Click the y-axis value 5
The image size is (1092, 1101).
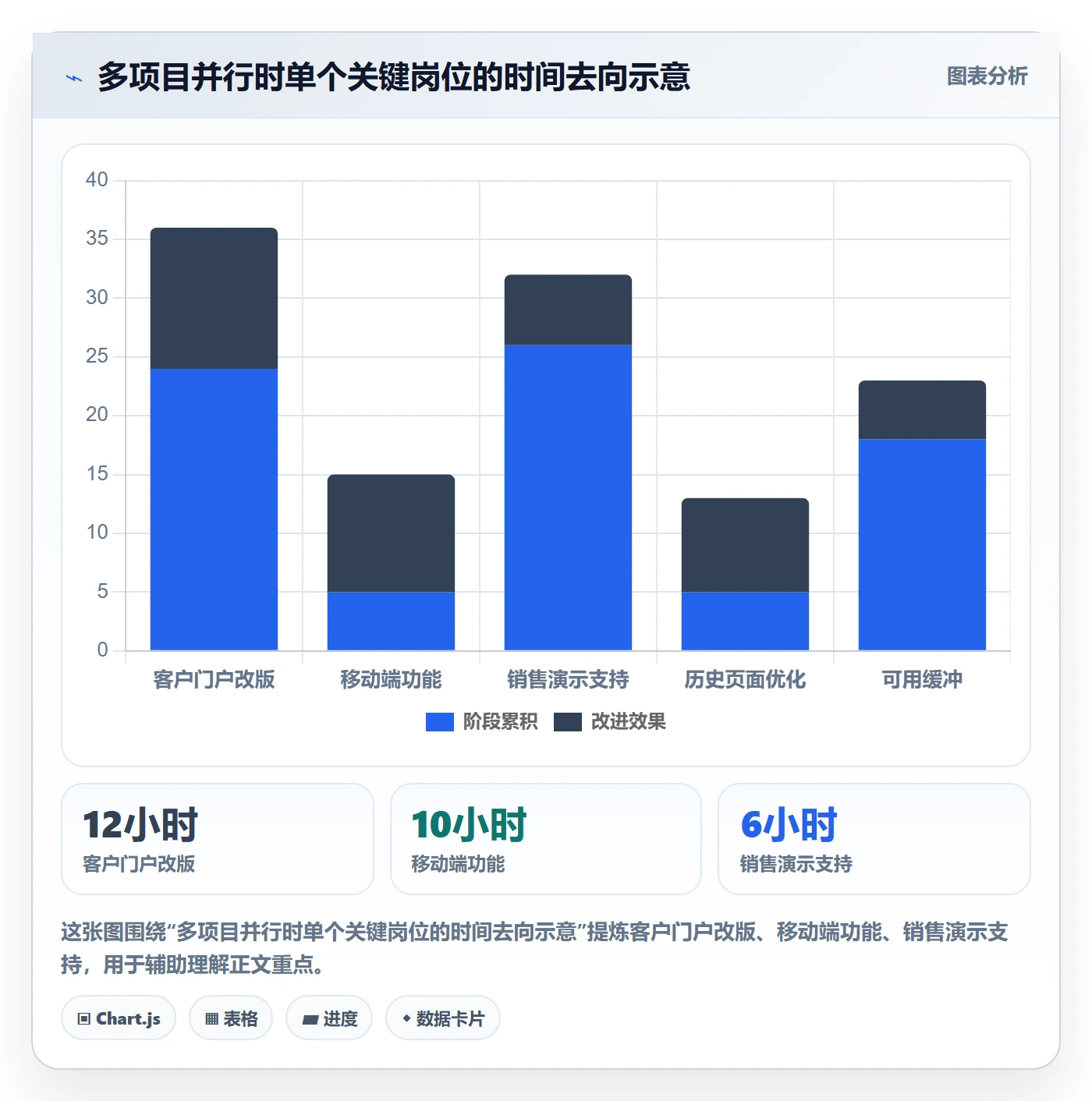[x=102, y=592]
